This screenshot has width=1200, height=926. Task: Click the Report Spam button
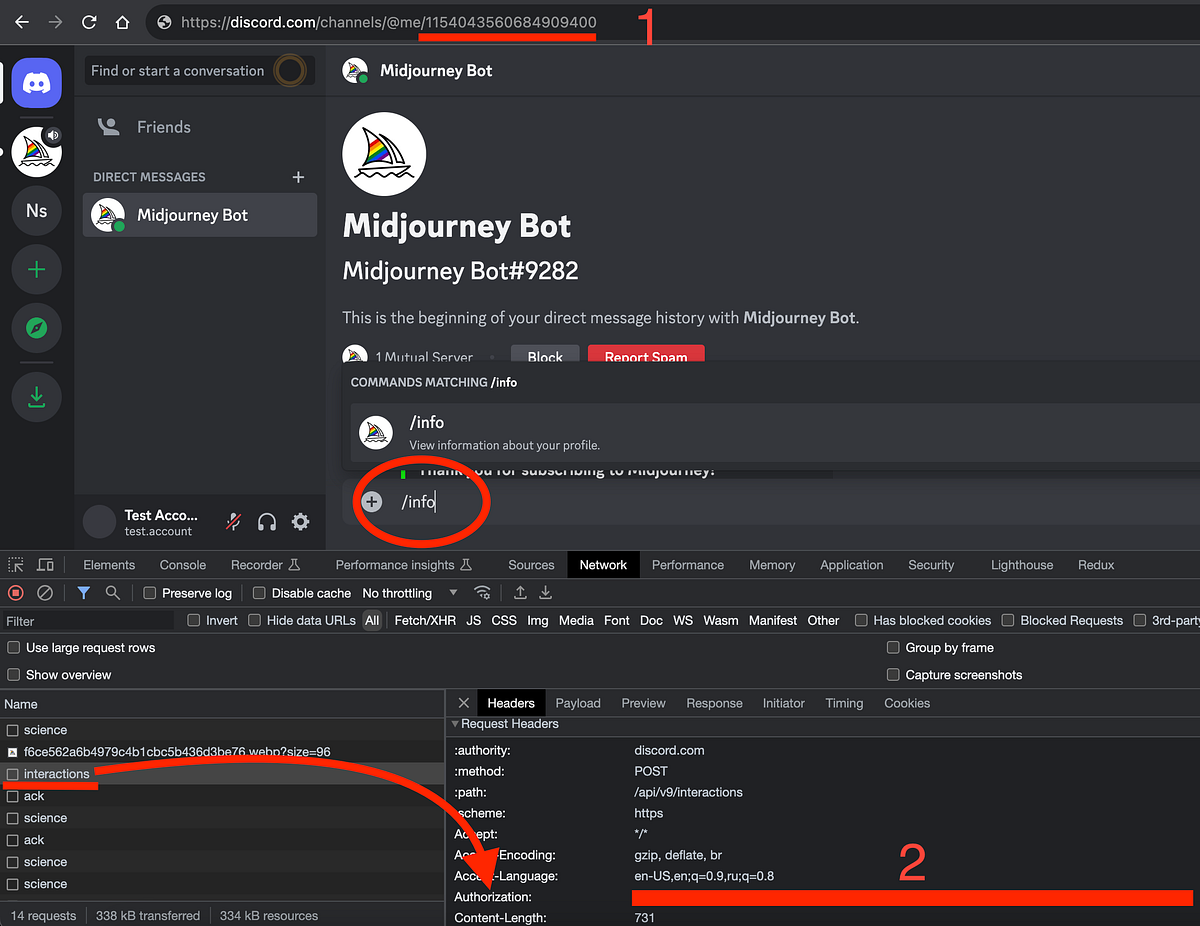click(646, 356)
